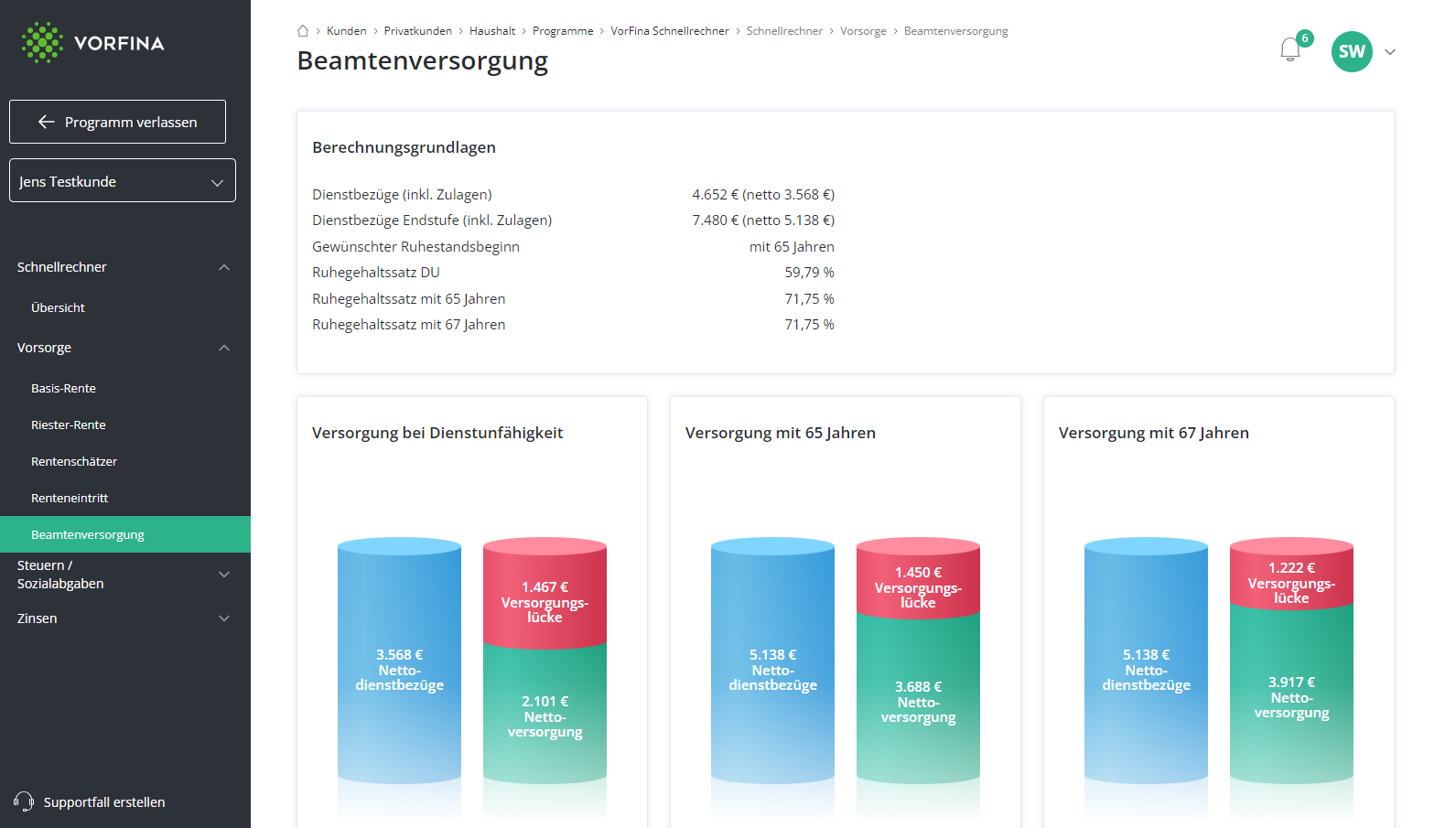Collapse the Vorsorge section

click(224, 348)
